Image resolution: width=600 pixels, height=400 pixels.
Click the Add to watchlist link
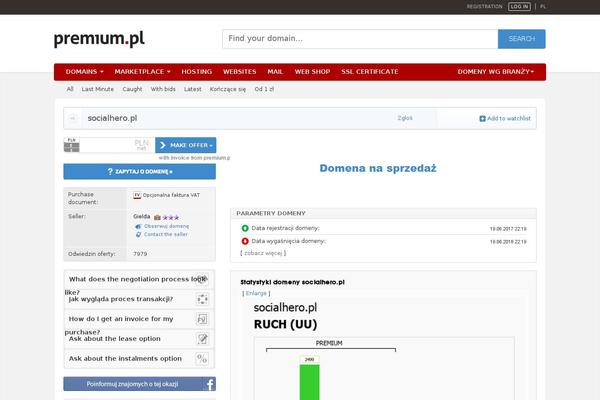click(505, 119)
